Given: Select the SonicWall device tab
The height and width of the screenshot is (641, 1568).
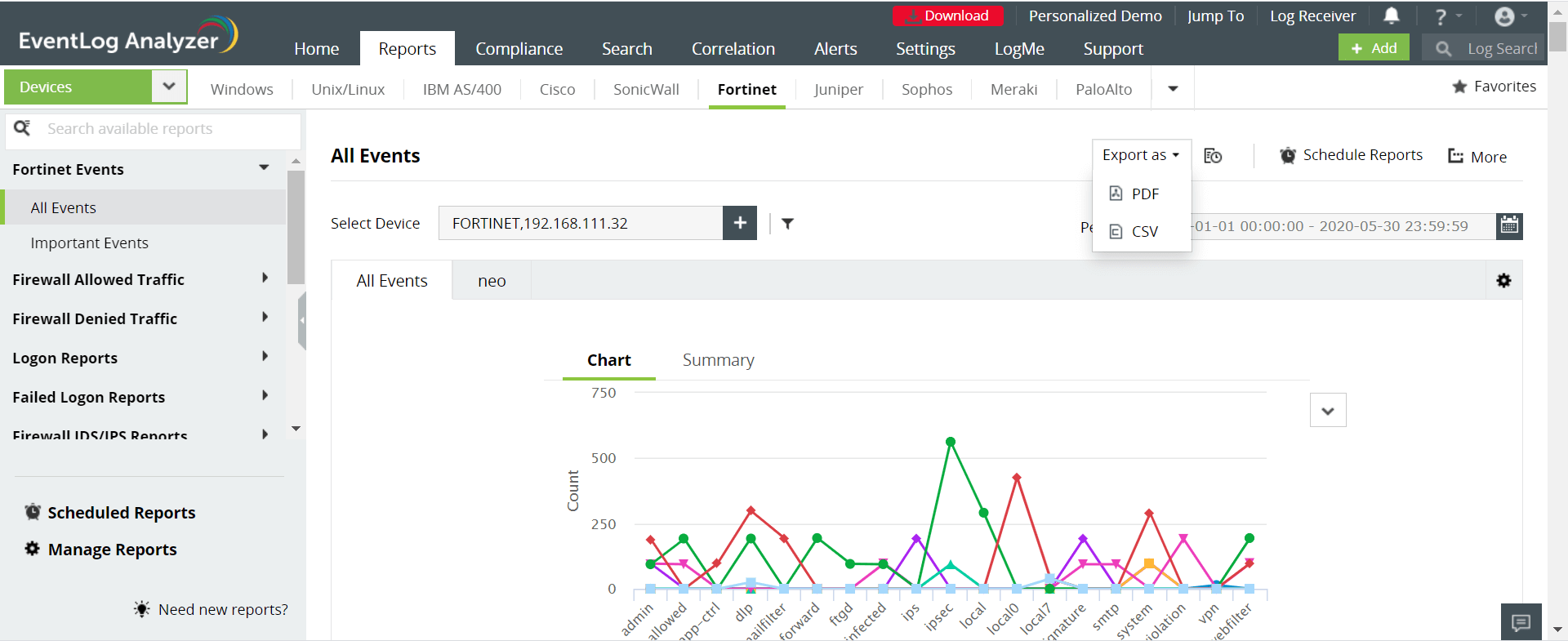Looking at the screenshot, I should [x=646, y=90].
